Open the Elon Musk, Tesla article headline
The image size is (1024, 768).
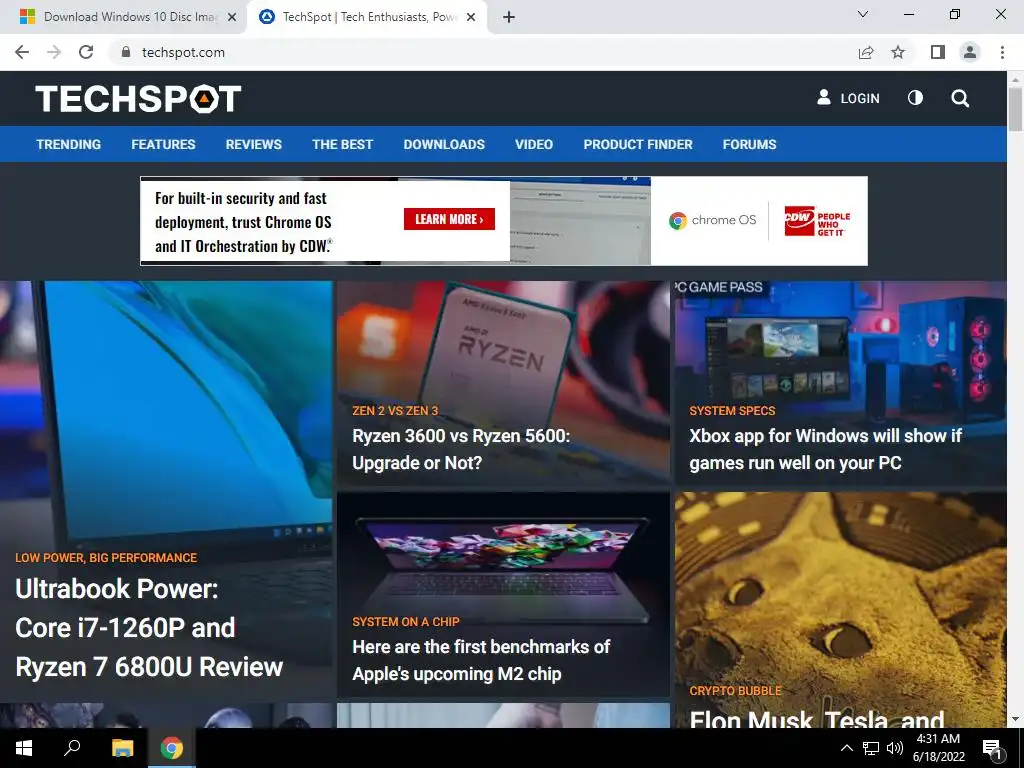tap(817, 718)
